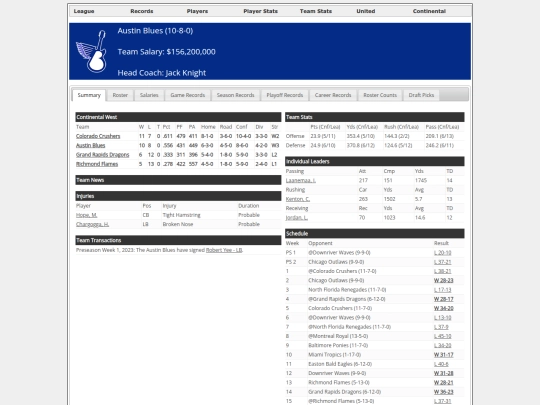Open the League menu
Image resolution: width=540 pixels, height=405 pixels.
coord(84,11)
